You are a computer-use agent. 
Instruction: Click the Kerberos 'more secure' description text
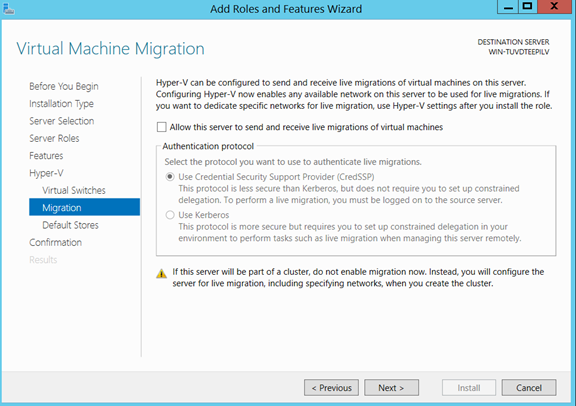[350, 233]
